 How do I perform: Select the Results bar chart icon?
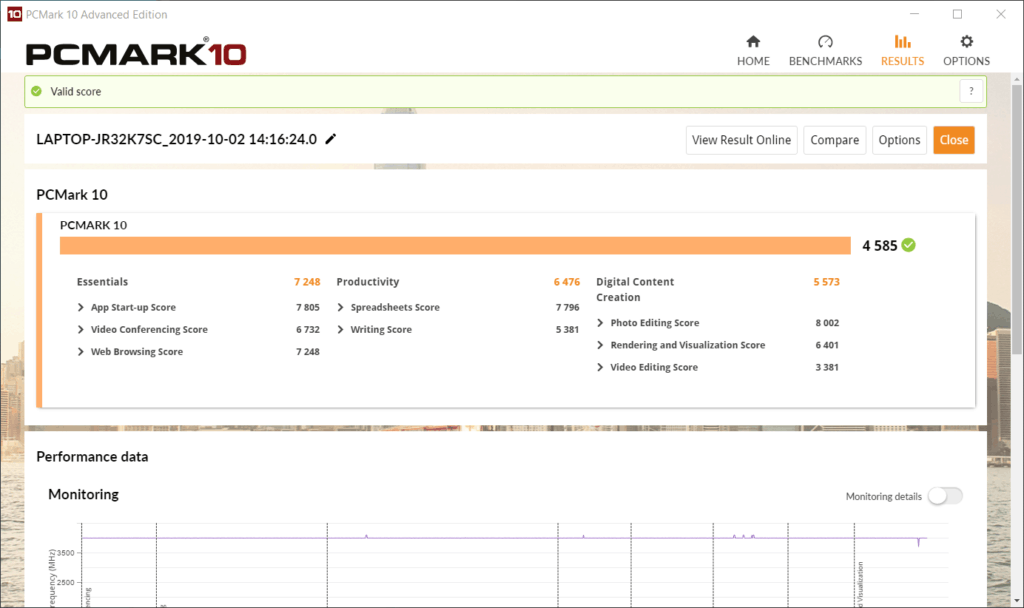[x=902, y=42]
